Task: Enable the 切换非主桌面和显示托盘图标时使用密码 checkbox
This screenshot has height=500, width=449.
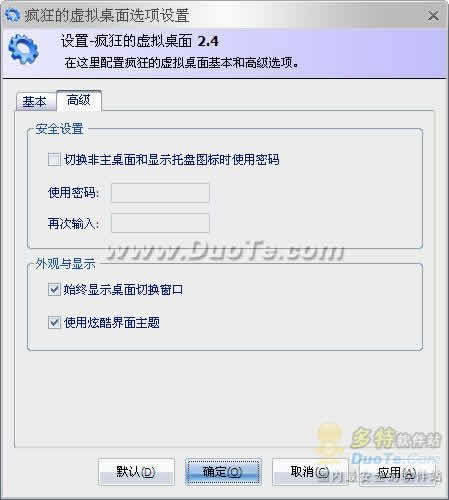Action: (54, 160)
